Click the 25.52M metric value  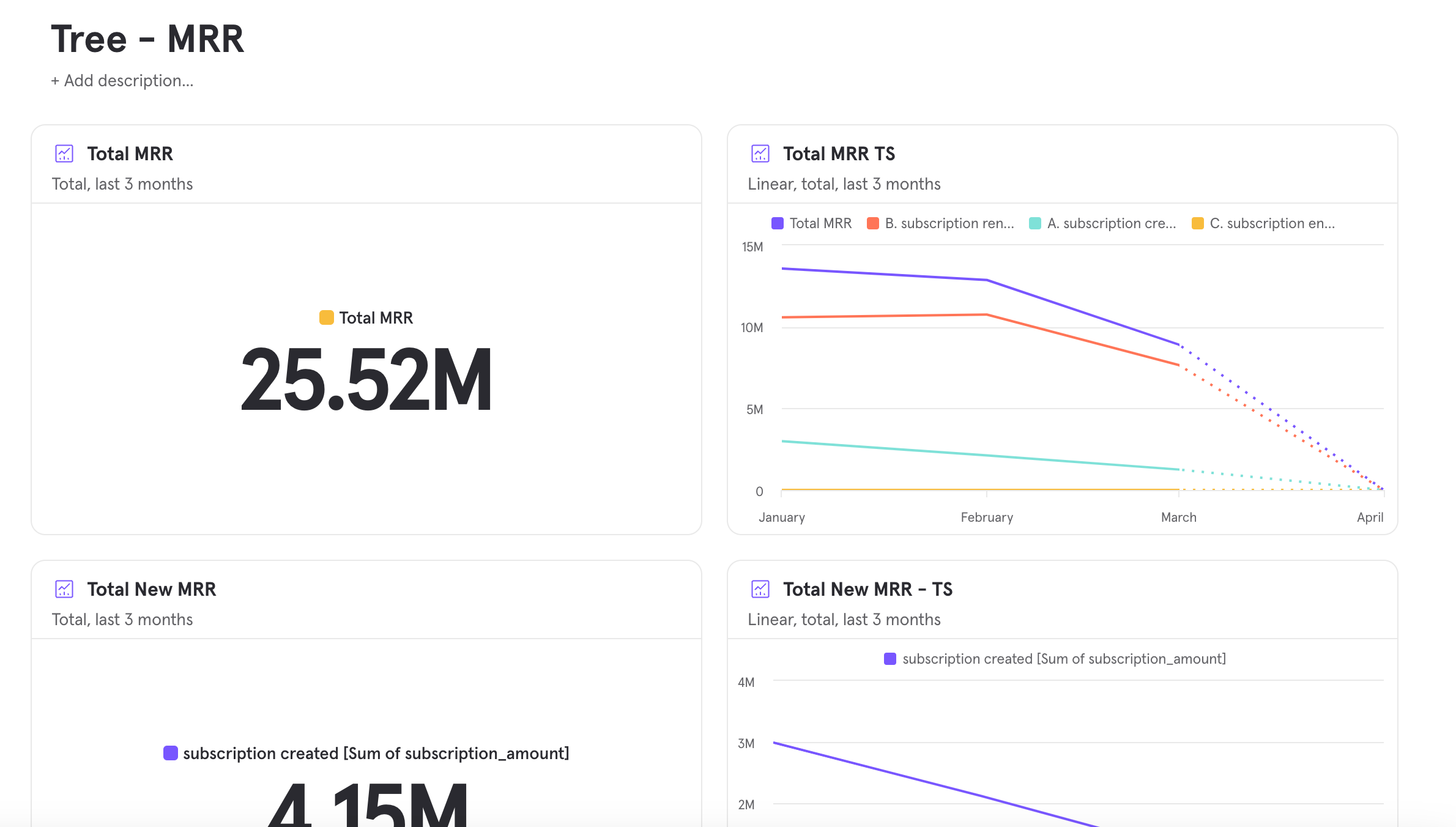point(366,380)
